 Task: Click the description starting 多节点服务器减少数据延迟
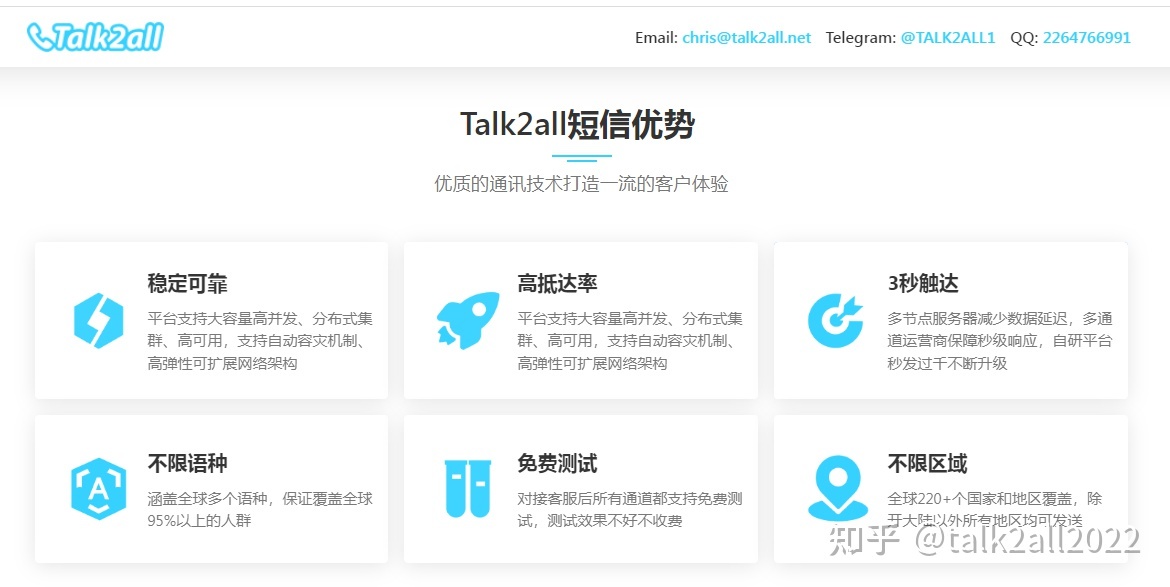(x=1000, y=342)
